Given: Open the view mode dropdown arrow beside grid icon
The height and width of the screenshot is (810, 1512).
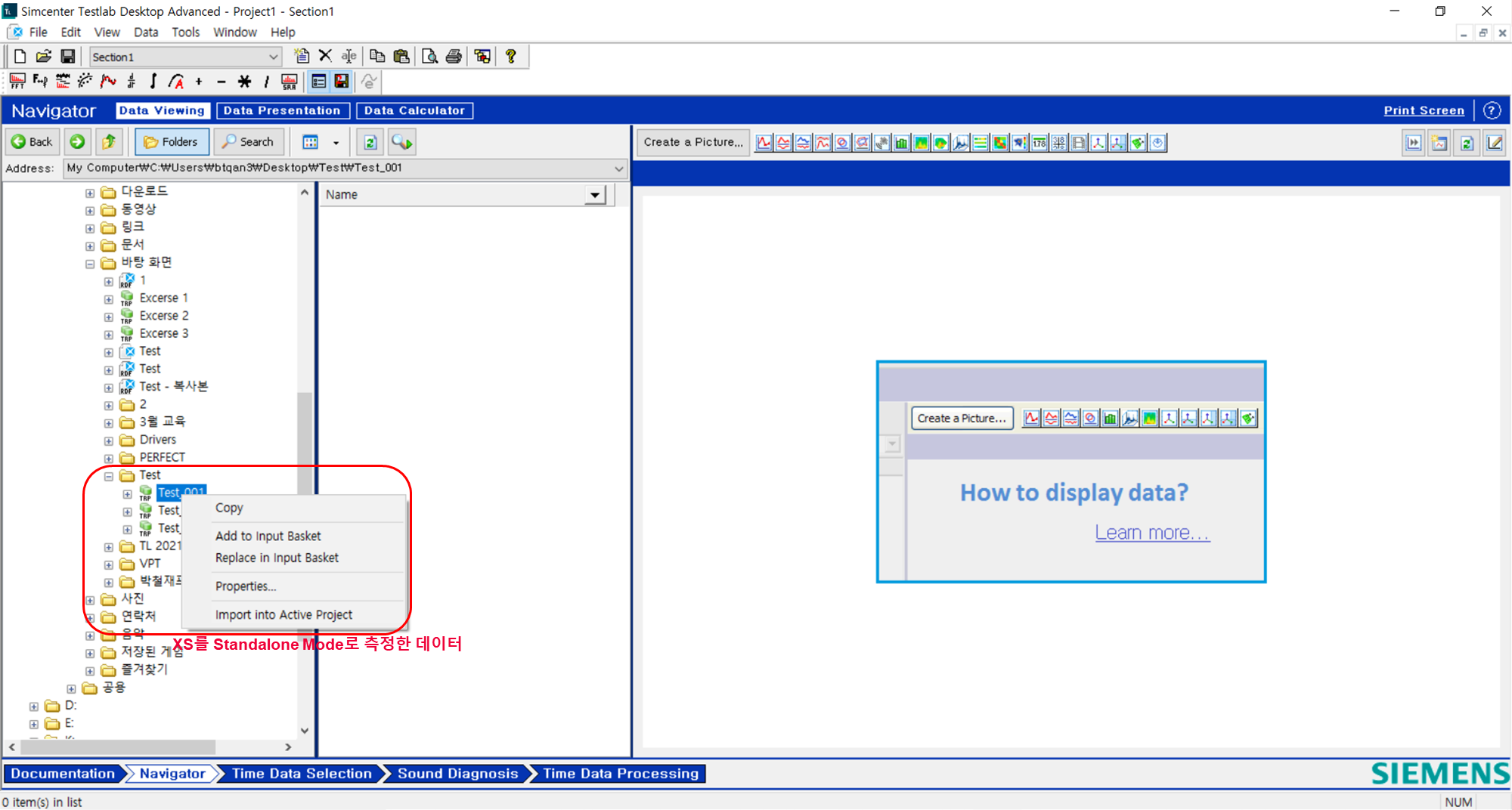Looking at the screenshot, I should point(336,143).
